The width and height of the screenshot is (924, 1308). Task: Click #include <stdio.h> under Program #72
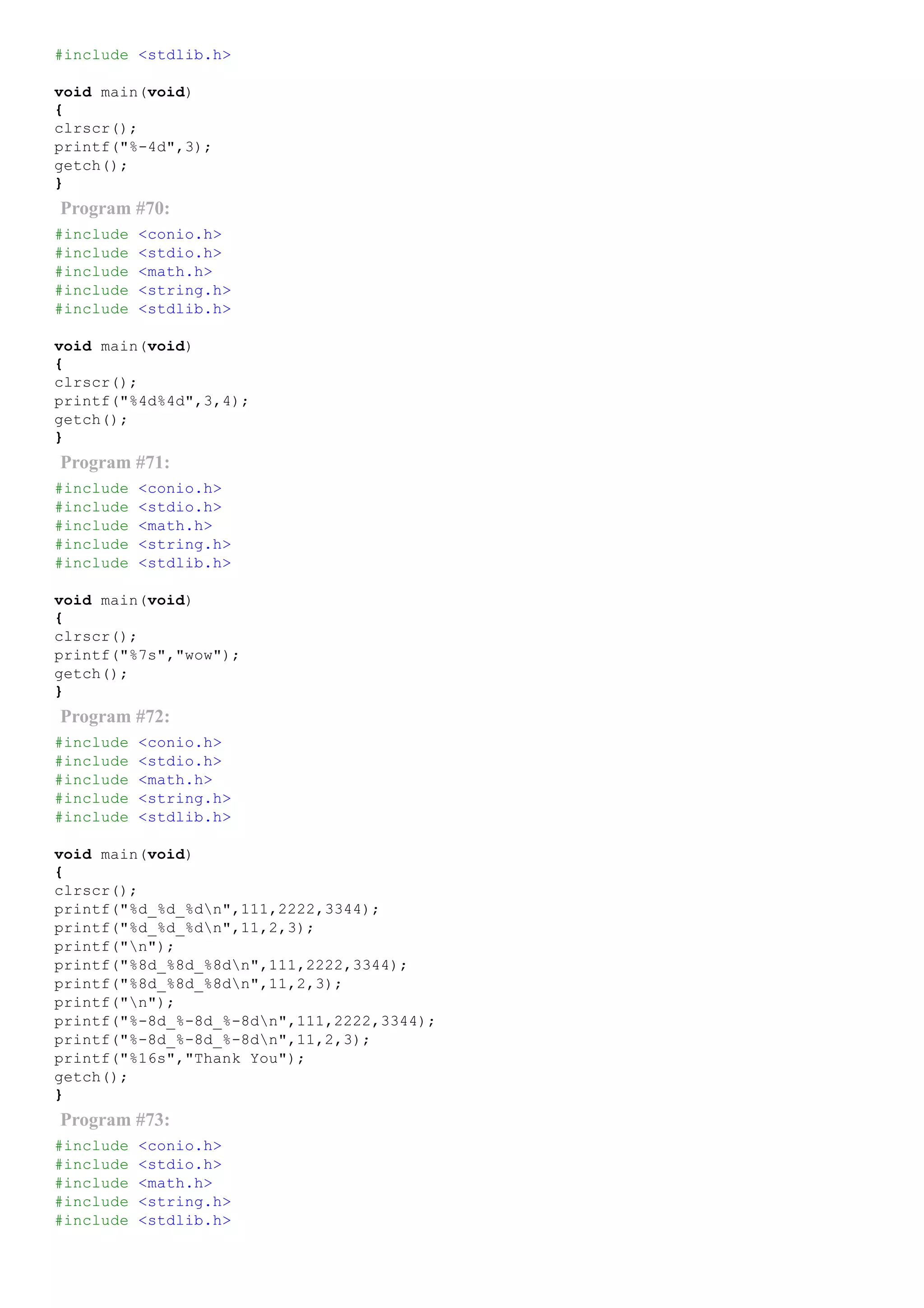(x=138, y=762)
